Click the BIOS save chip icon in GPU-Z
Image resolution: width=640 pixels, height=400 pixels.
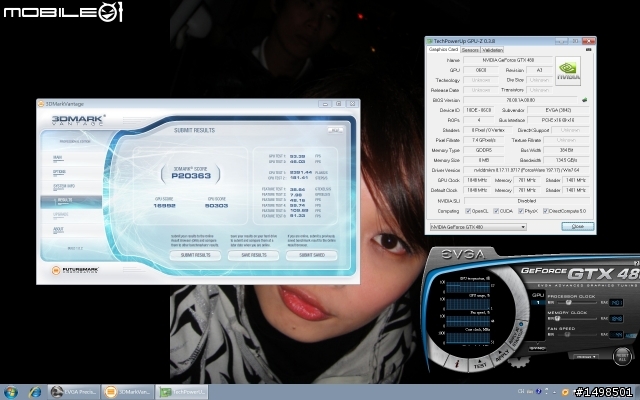pyautogui.click(x=584, y=100)
